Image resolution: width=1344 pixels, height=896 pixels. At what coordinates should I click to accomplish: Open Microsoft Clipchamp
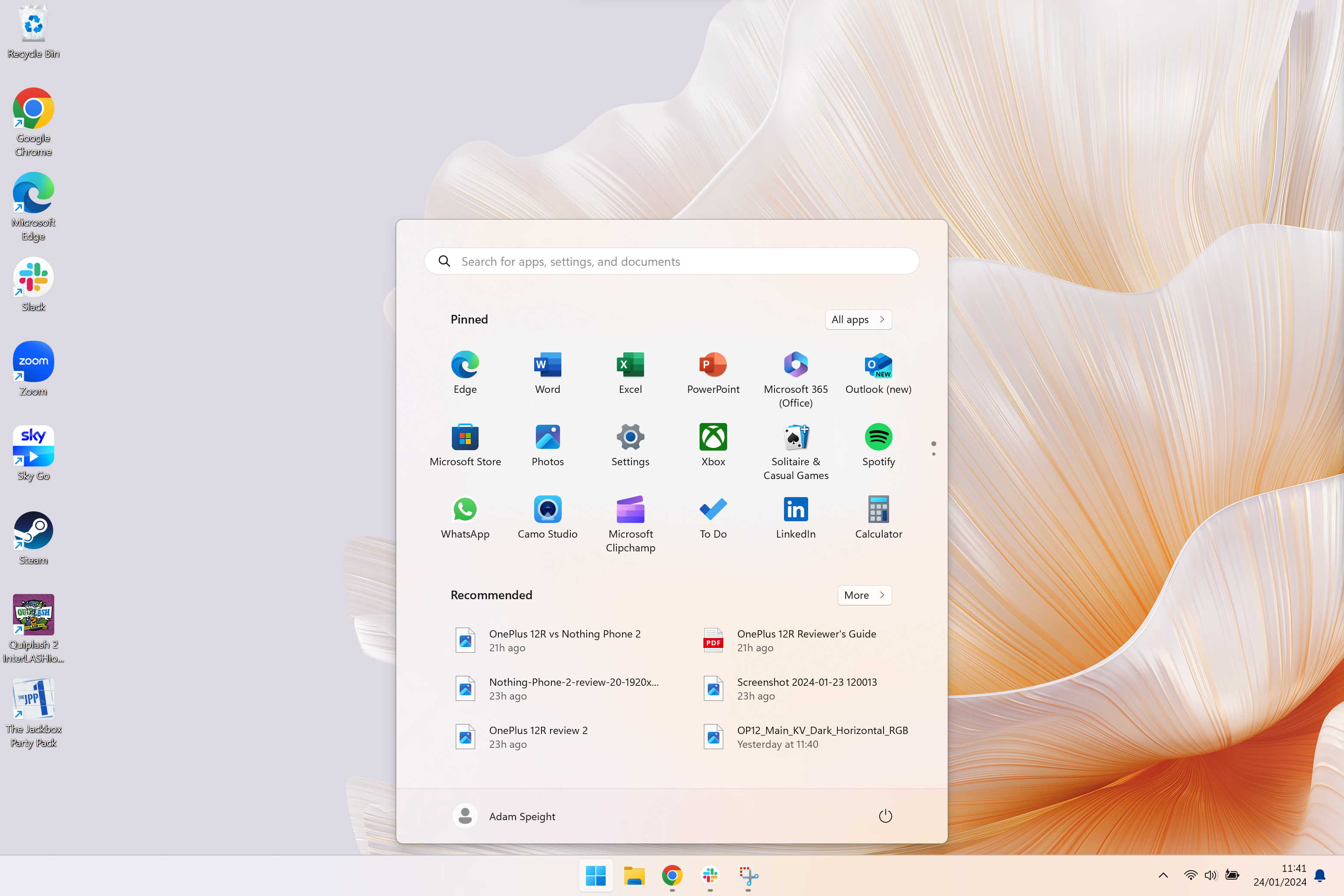point(630,525)
